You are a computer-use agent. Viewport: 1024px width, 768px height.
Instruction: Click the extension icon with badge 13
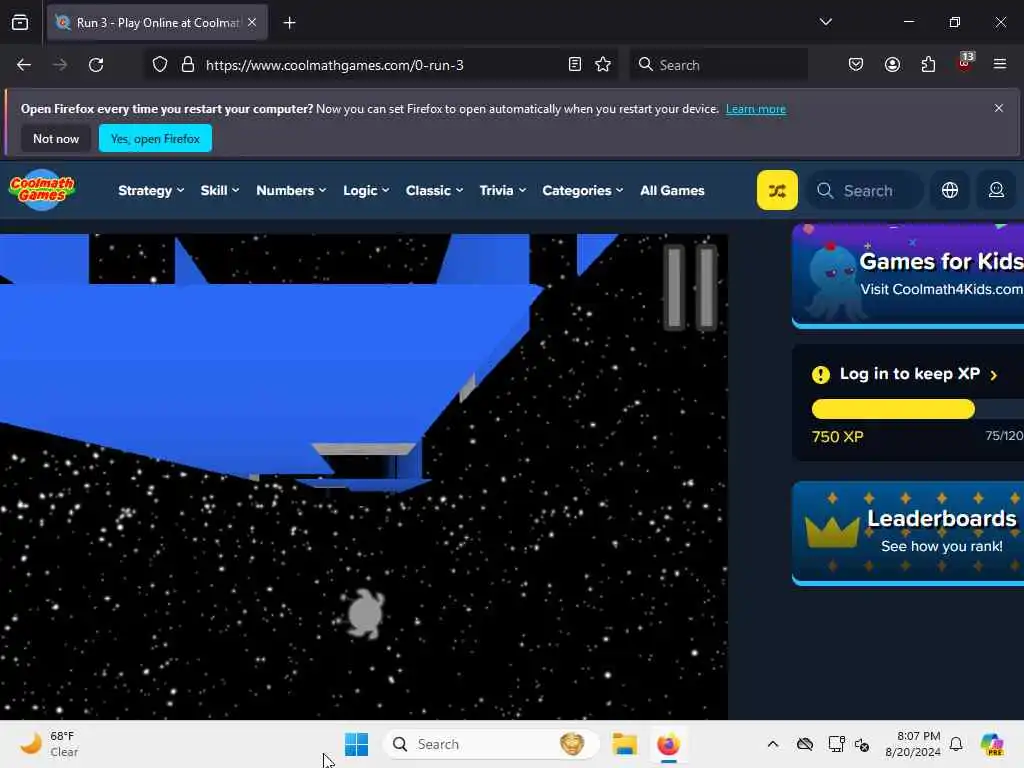[965, 63]
